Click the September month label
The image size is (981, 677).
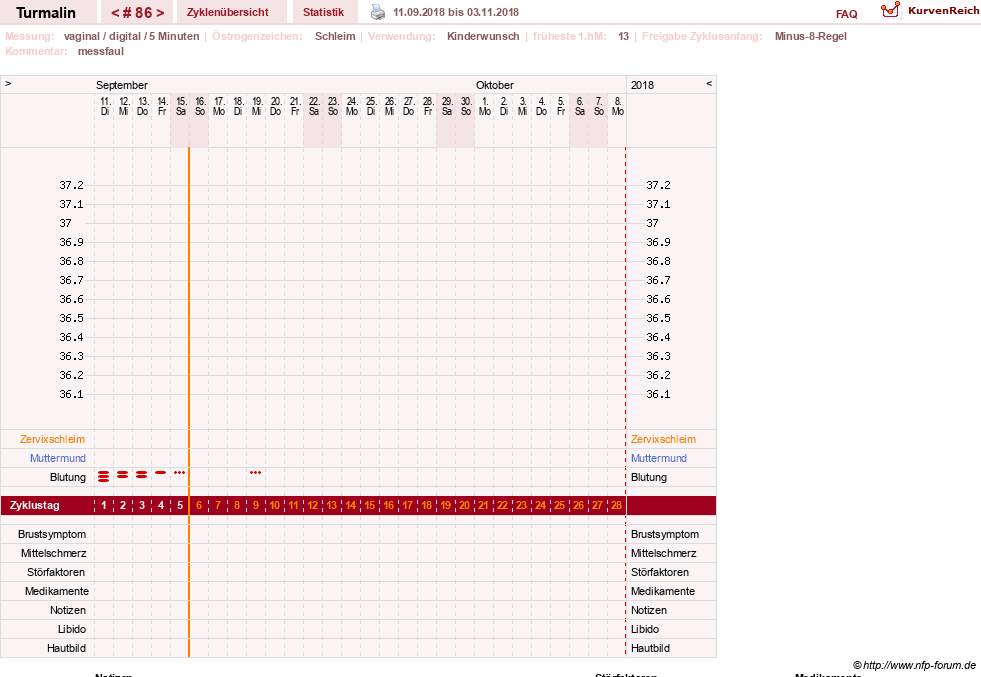pyautogui.click(x=121, y=85)
